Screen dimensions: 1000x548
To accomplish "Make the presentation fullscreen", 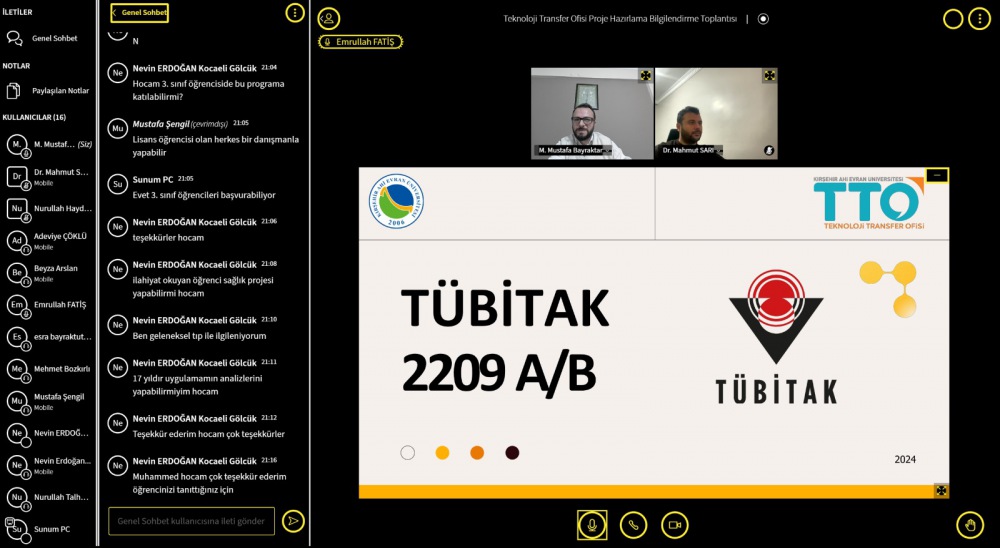I will (941, 491).
